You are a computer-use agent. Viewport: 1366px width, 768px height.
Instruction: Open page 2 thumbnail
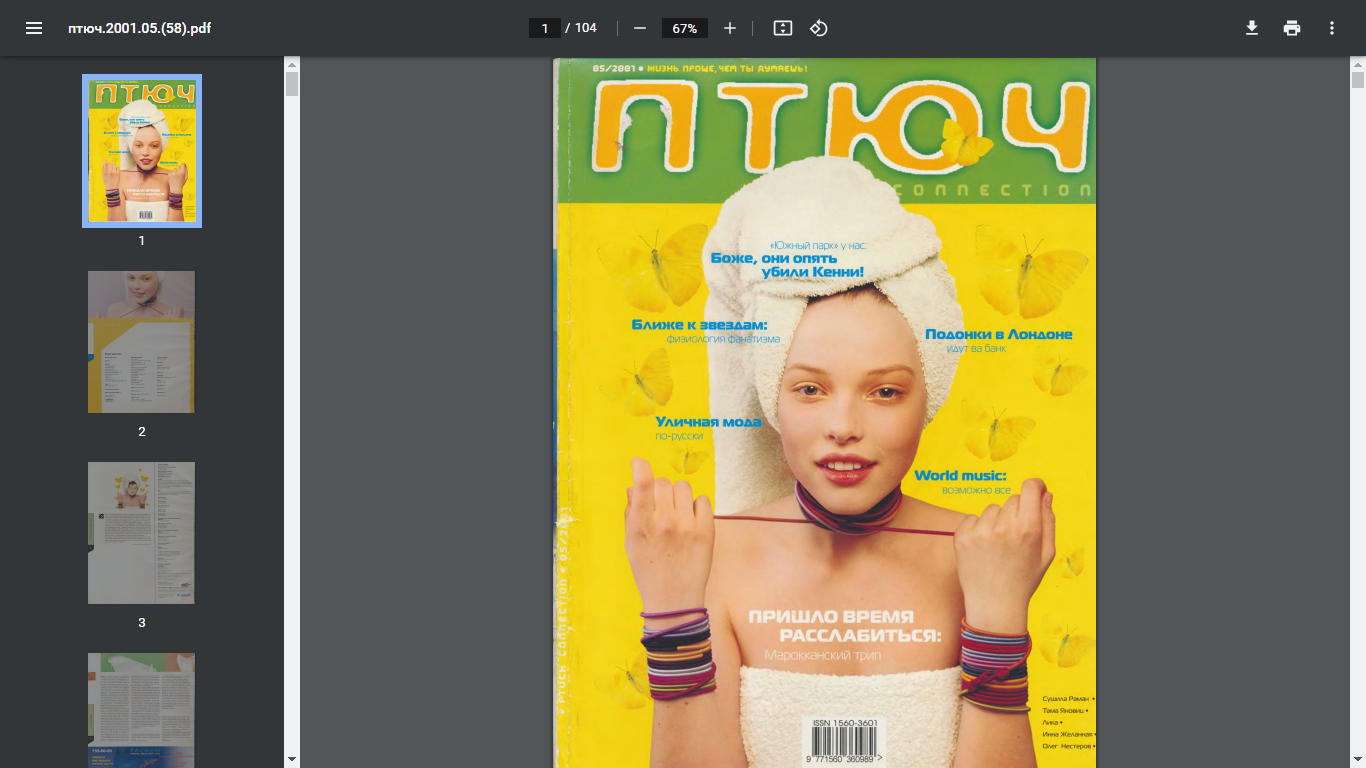142,342
